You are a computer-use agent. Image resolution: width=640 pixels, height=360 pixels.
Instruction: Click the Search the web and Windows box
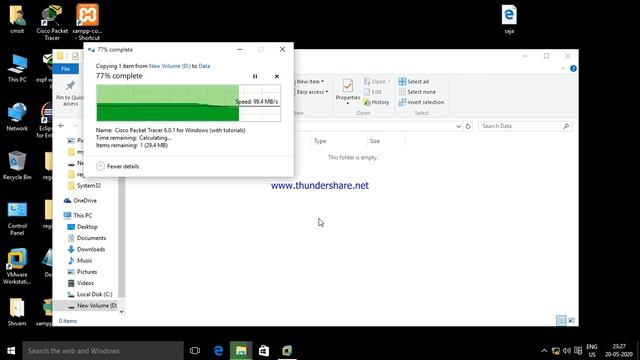(x=103, y=351)
